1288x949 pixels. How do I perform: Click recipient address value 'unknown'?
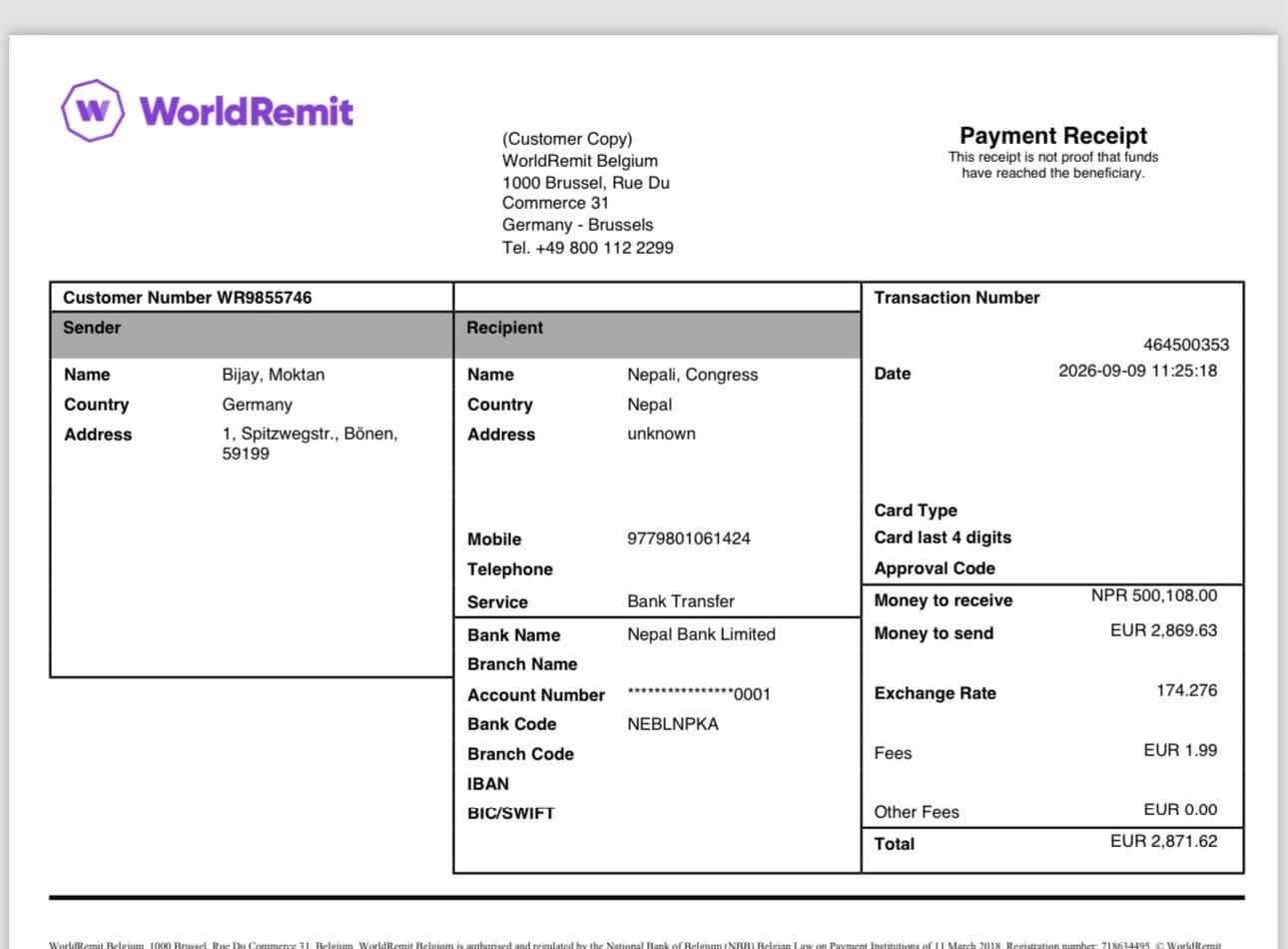tap(662, 434)
